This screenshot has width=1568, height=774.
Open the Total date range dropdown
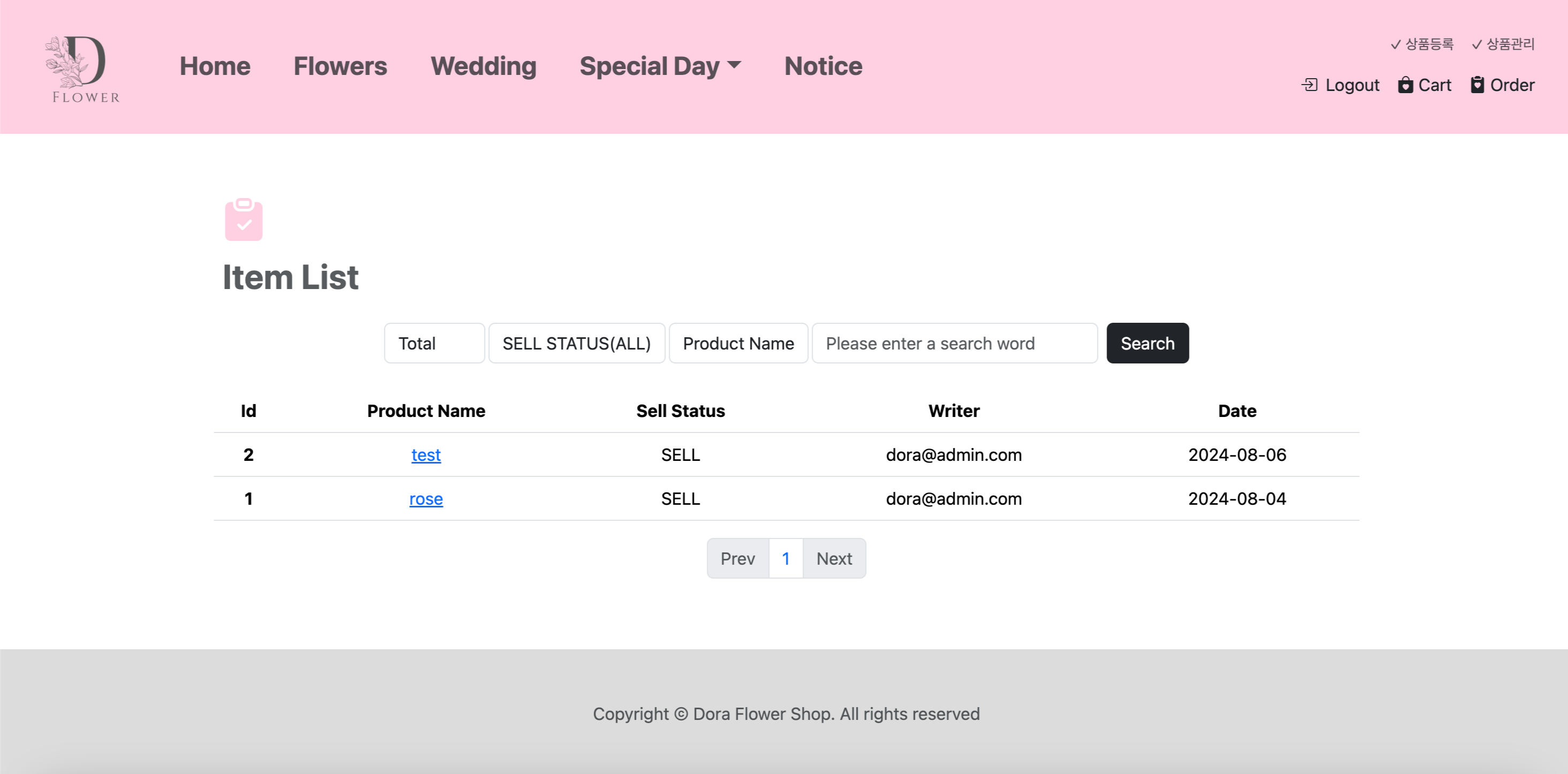click(434, 344)
